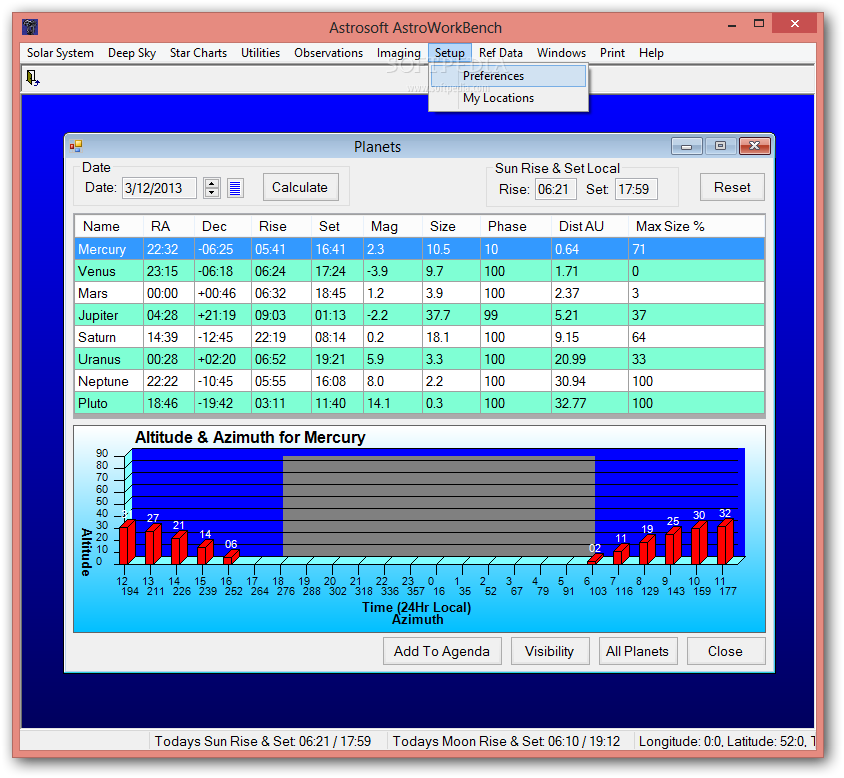Click the Calculate button
The image size is (844, 778).
(x=300, y=187)
